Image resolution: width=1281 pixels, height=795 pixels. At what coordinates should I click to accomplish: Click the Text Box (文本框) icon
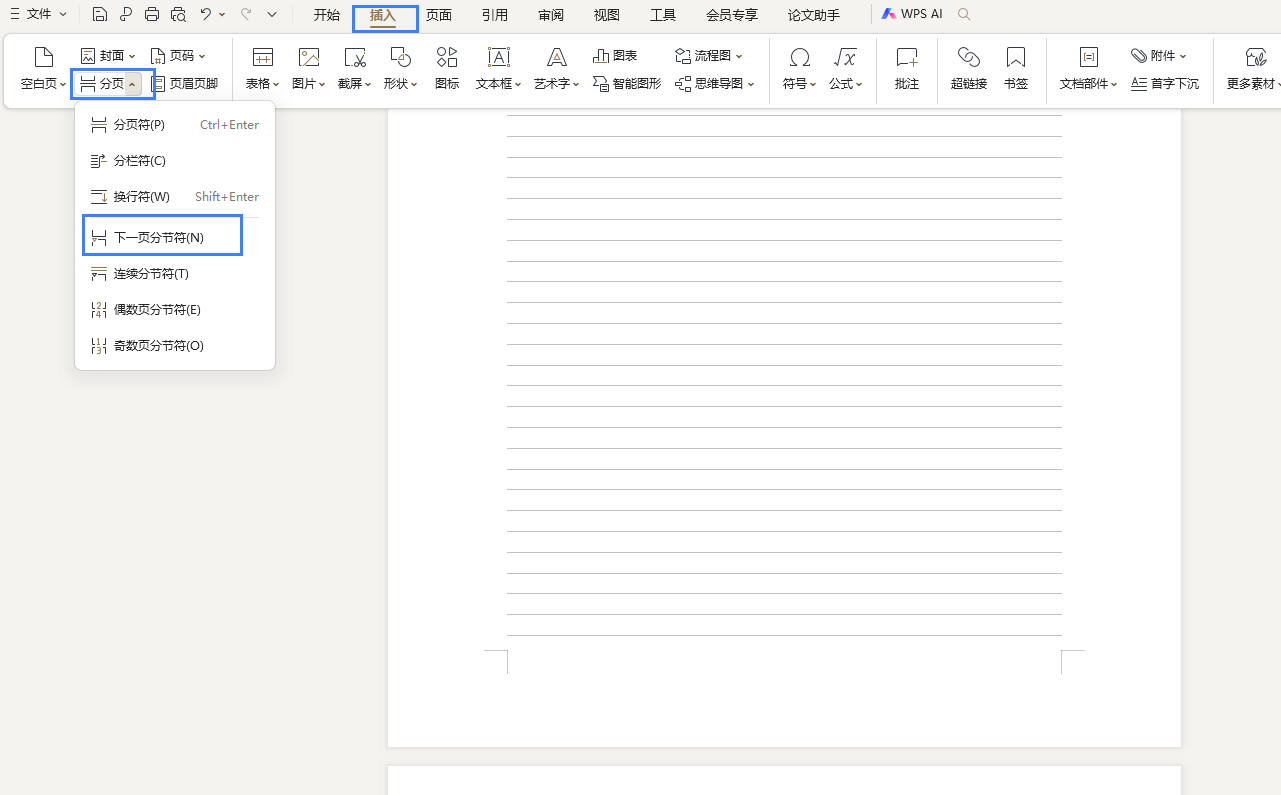click(x=499, y=57)
